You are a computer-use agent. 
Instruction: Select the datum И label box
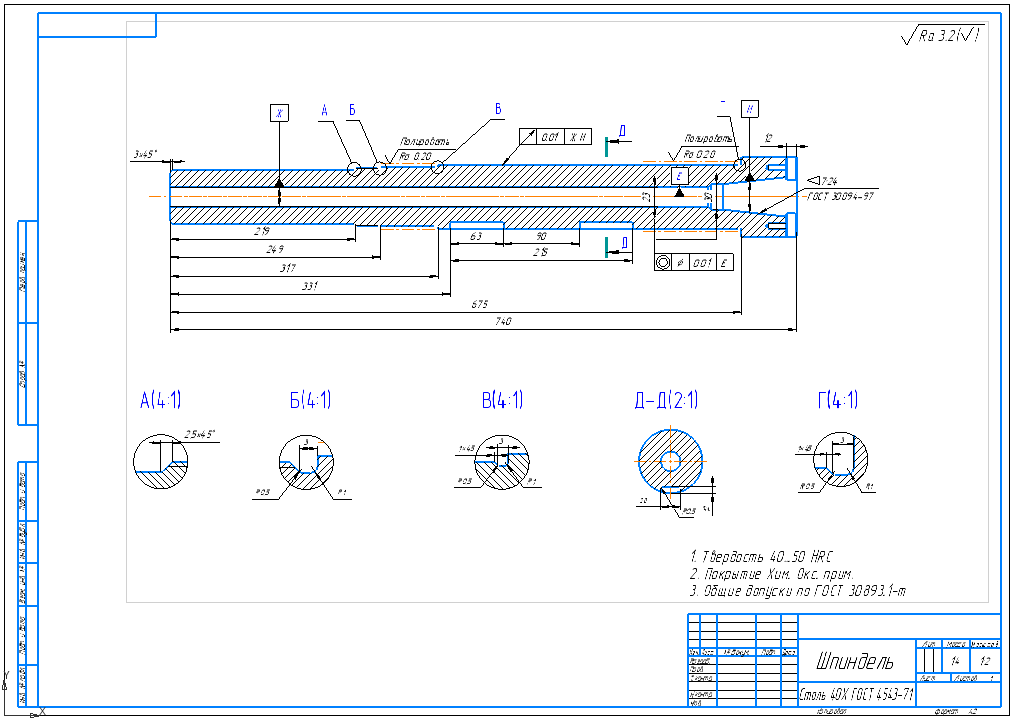749,109
